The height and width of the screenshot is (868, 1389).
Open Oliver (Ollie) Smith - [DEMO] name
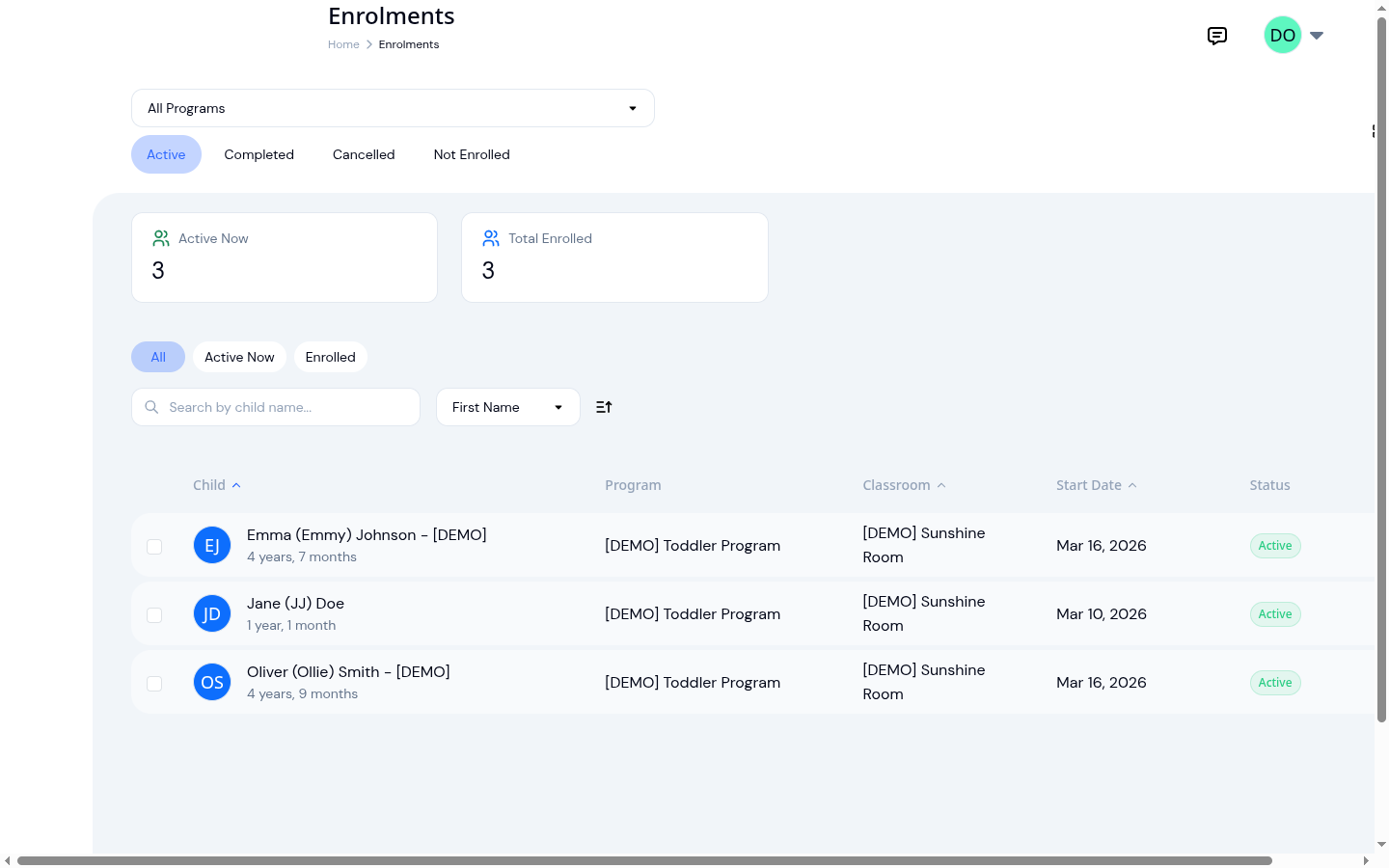[348, 671]
